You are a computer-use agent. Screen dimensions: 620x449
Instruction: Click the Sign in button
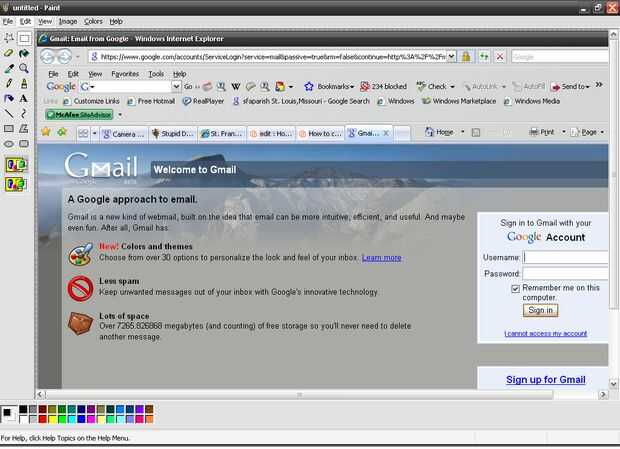click(x=541, y=310)
